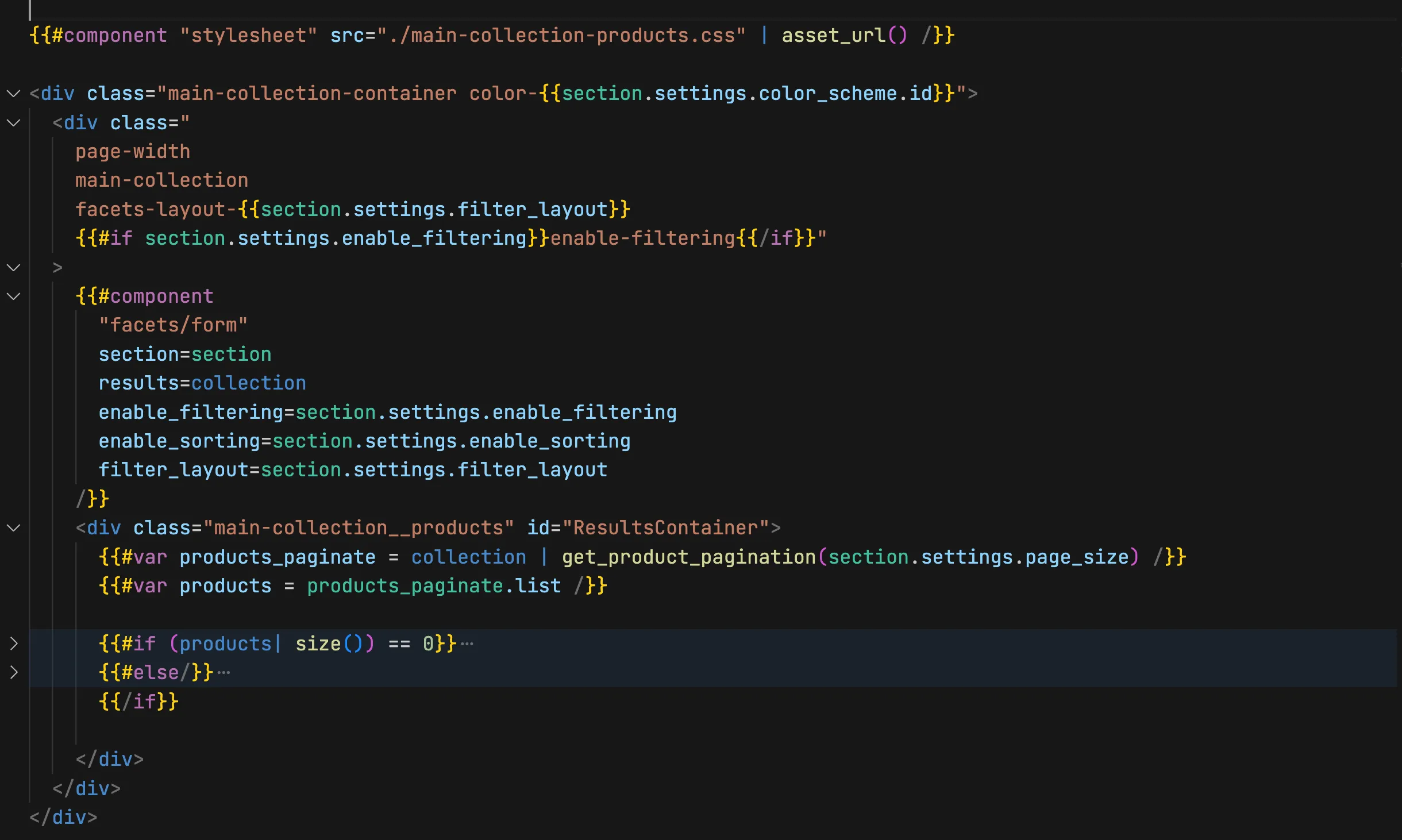Click the enable_sorting attribute name
Image resolution: width=1402 pixels, height=840 pixels.
click(179, 441)
